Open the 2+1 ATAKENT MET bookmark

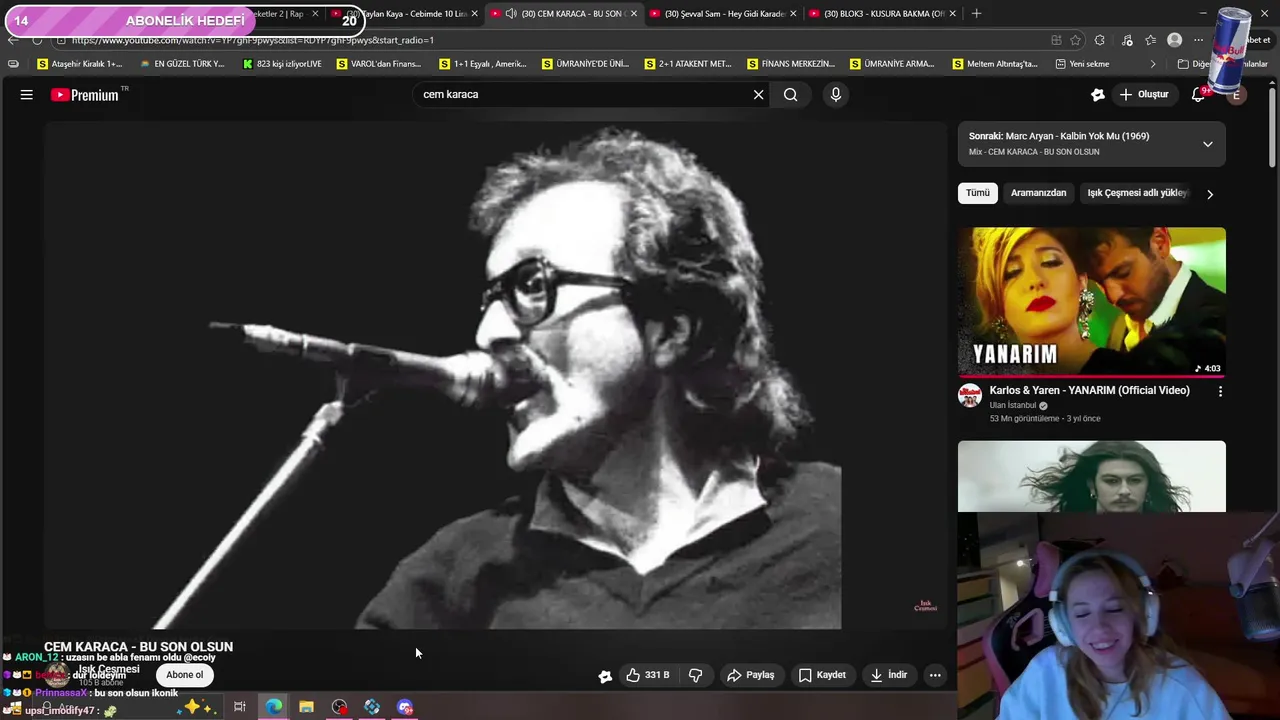pyautogui.click(x=688, y=64)
